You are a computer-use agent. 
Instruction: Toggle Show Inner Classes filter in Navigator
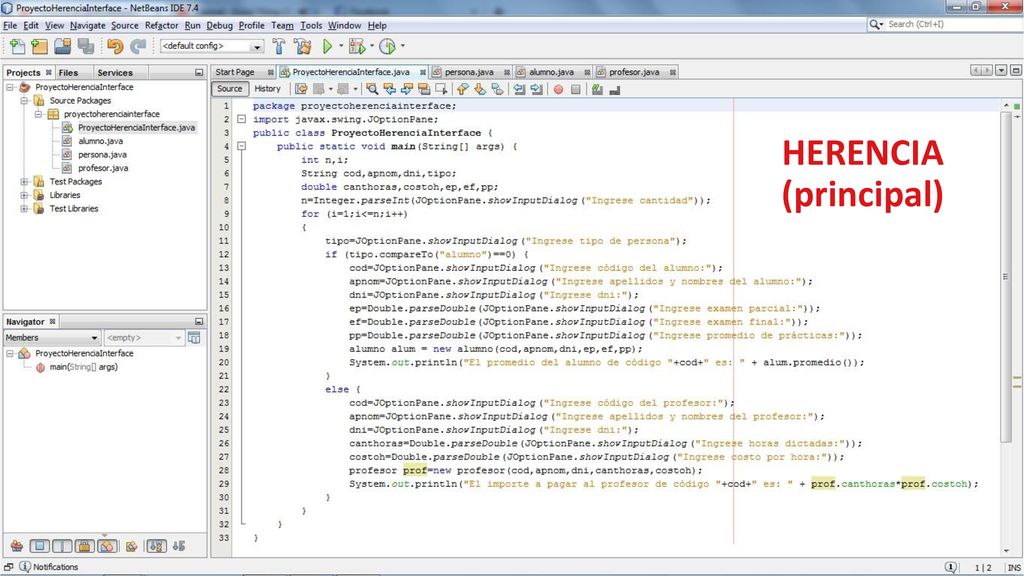(107, 546)
